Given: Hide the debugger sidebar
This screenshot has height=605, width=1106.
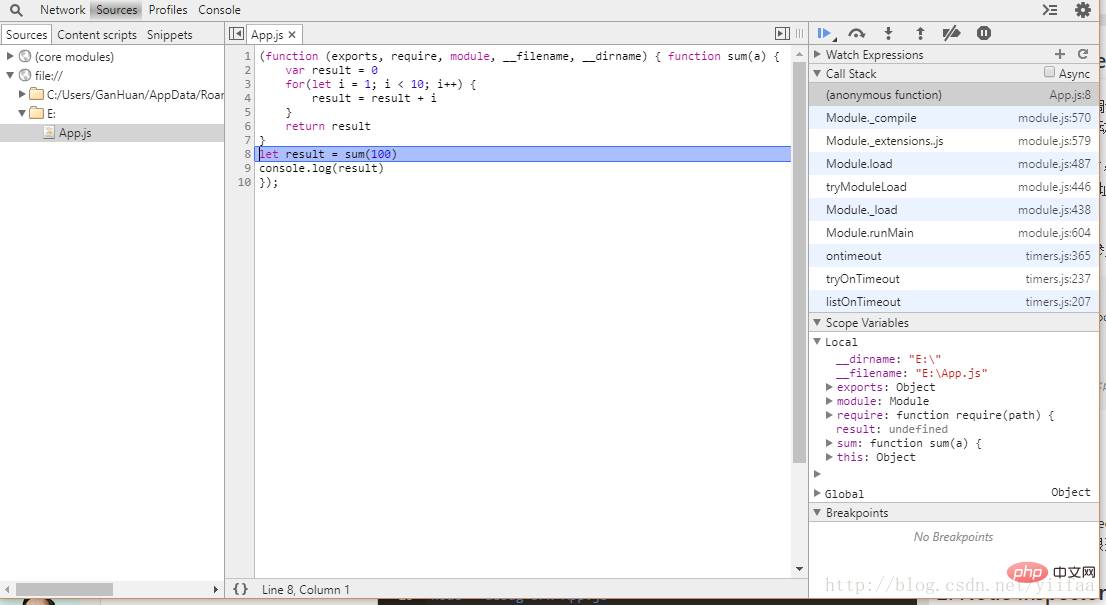Looking at the screenshot, I should (782, 34).
